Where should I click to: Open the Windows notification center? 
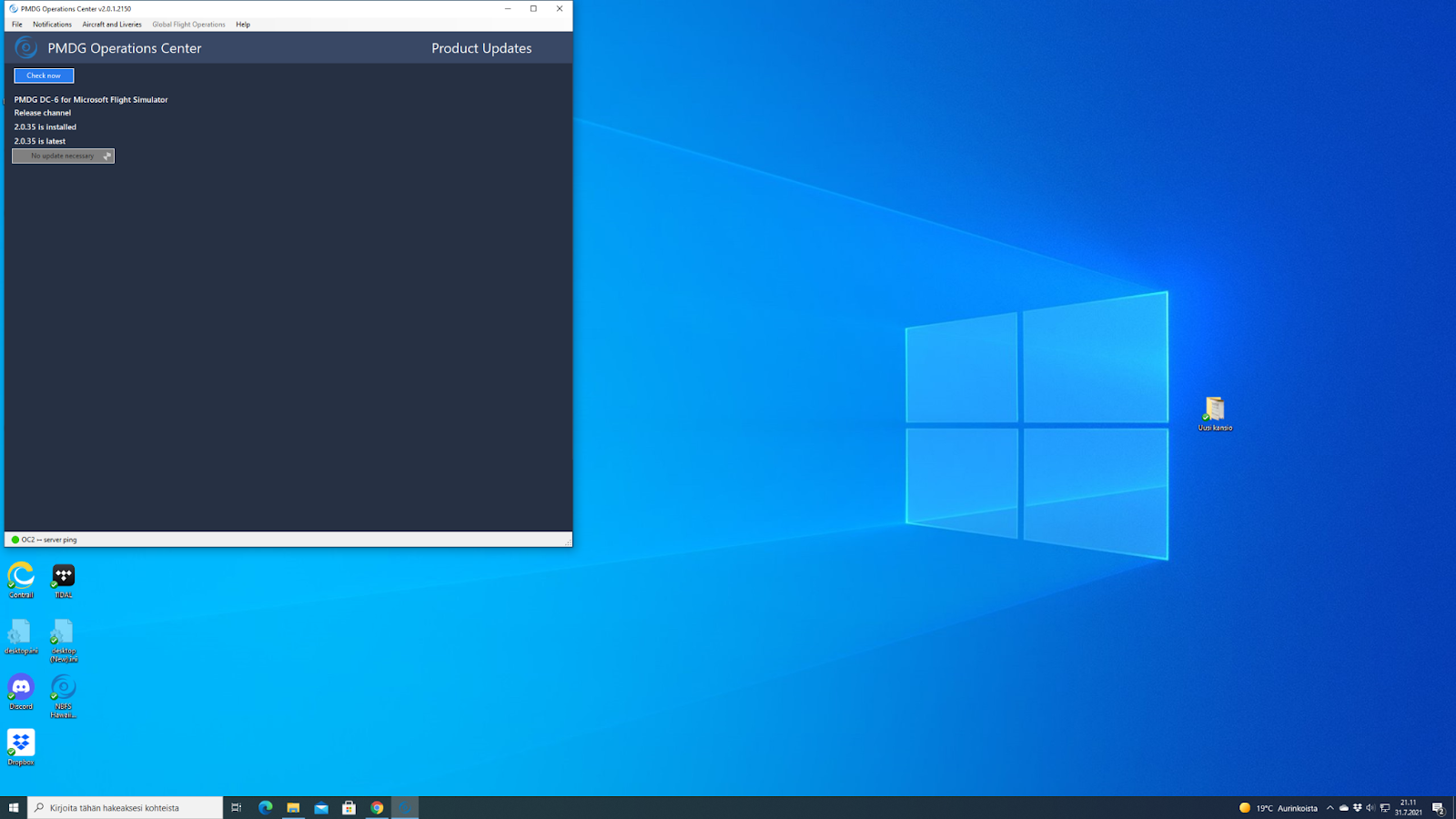click(1439, 808)
